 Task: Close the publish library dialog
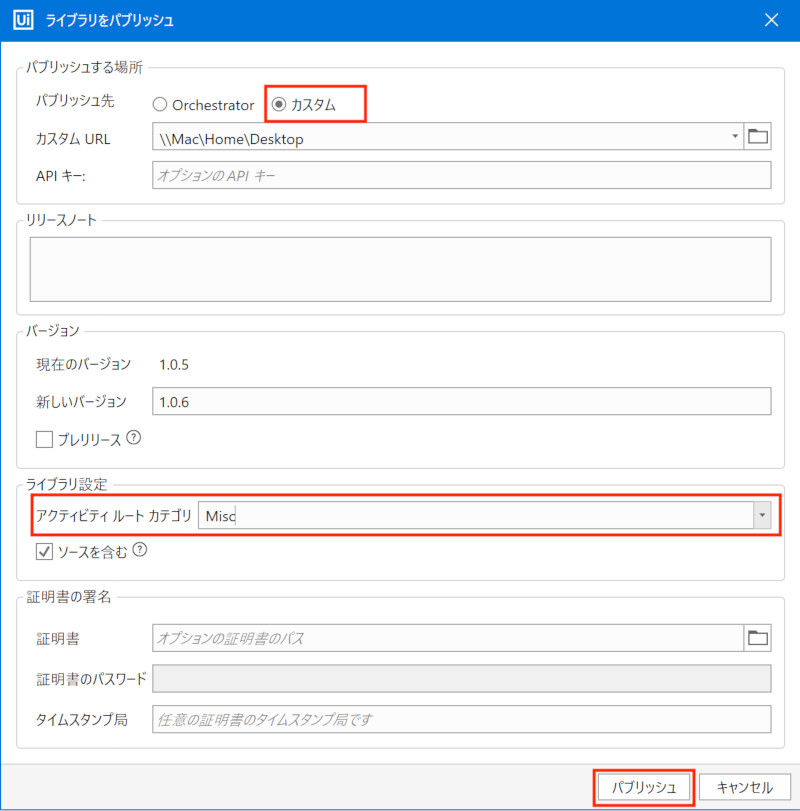click(x=771, y=20)
